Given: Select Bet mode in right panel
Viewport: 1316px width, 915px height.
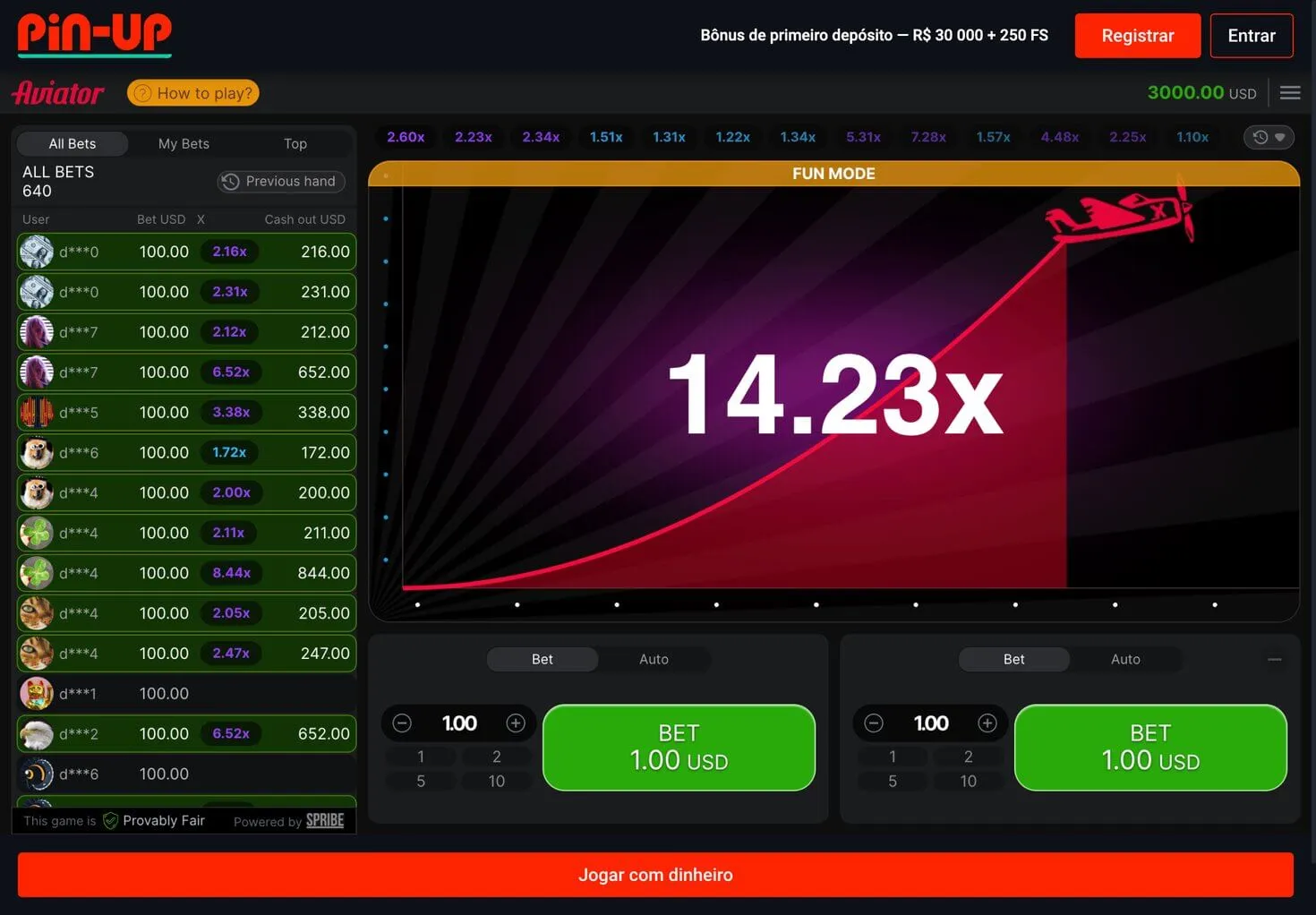Looking at the screenshot, I should (x=1013, y=659).
